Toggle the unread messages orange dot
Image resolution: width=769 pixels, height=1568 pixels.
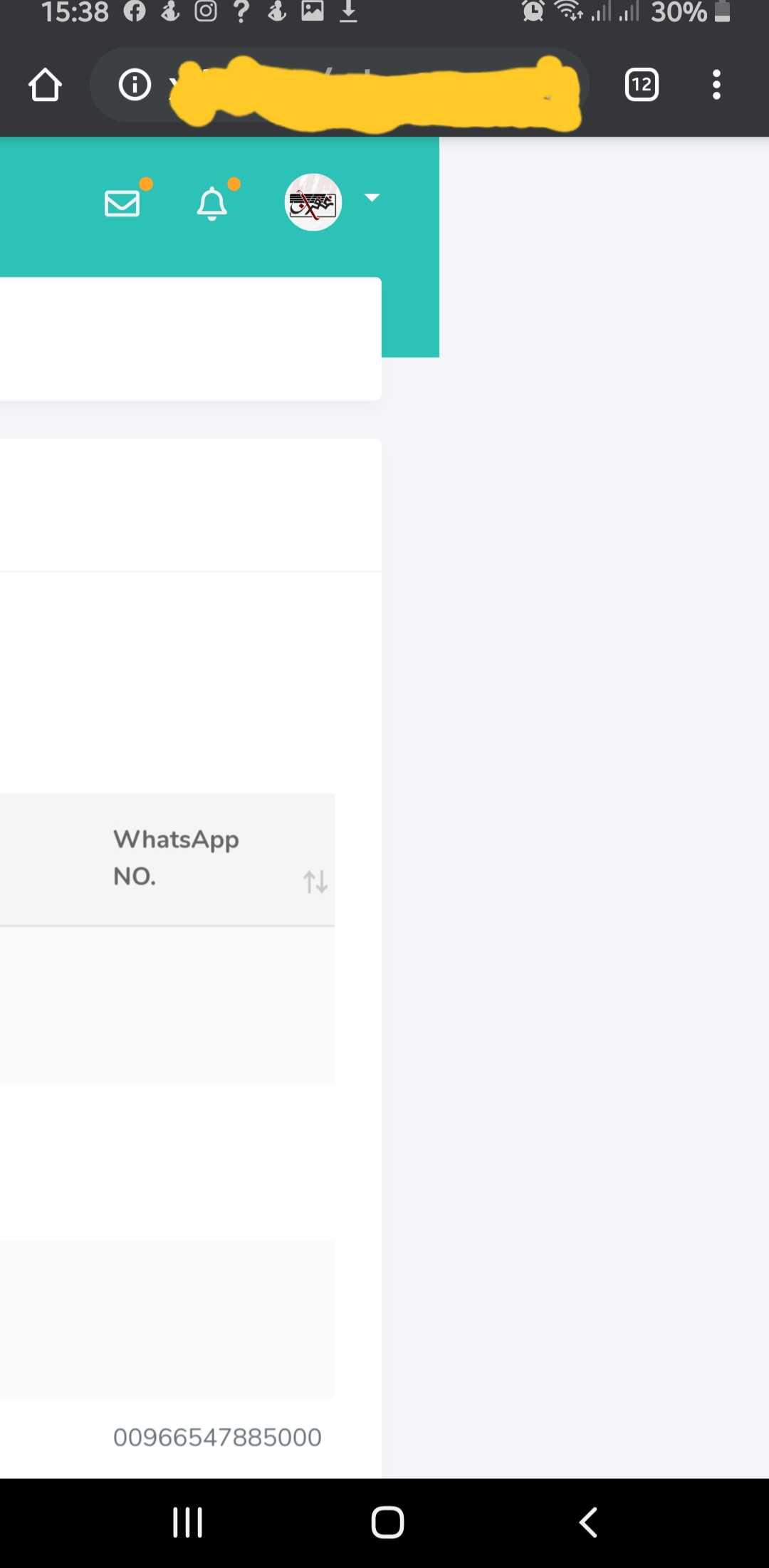[147, 185]
